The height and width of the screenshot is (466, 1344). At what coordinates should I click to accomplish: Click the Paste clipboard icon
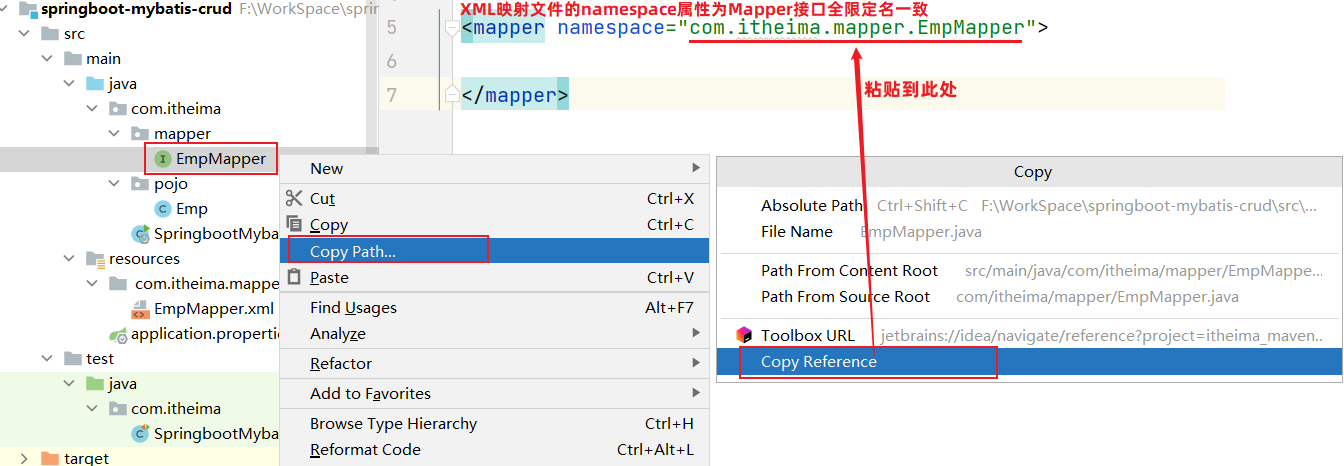pos(294,277)
